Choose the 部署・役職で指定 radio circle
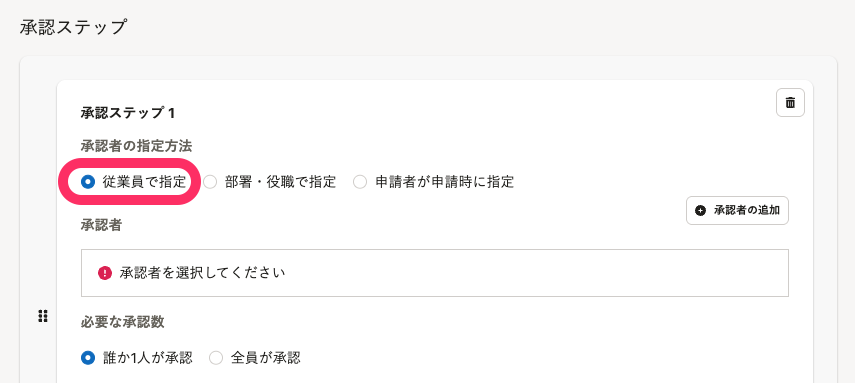The image size is (855, 383). 210,182
